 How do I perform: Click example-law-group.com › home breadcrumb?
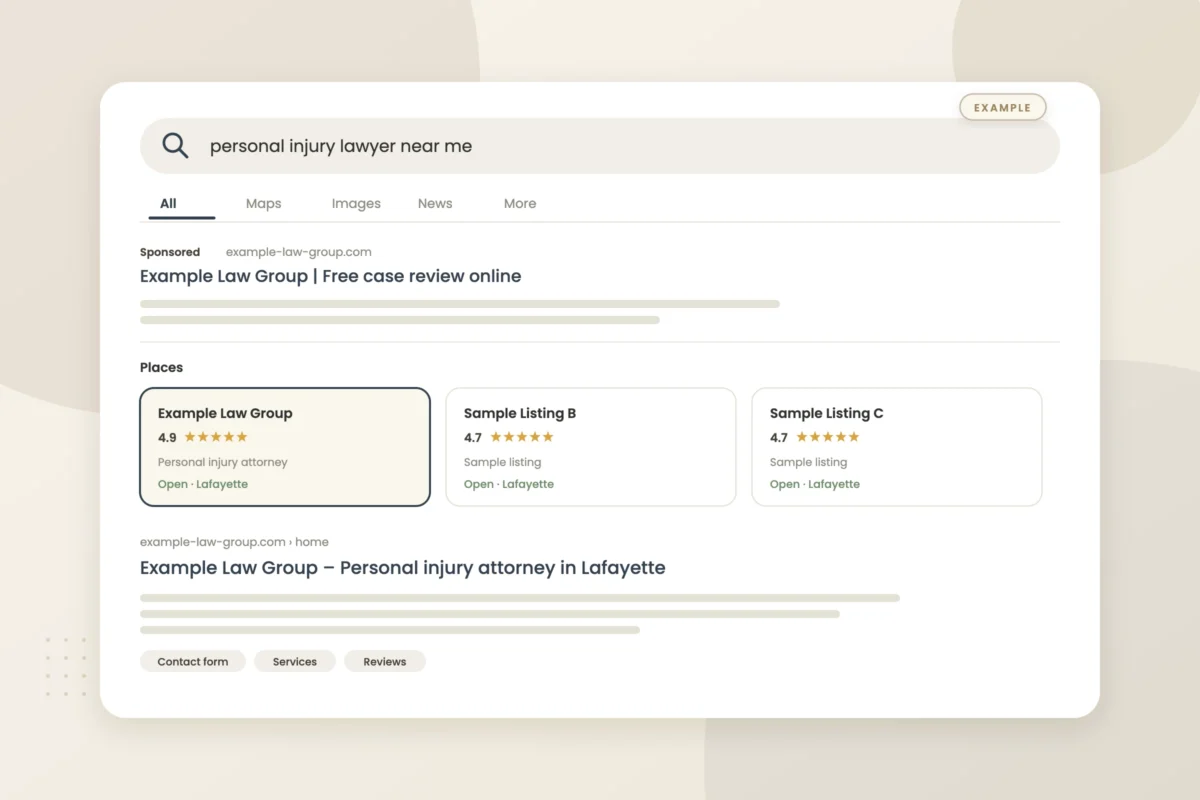tap(234, 541)
